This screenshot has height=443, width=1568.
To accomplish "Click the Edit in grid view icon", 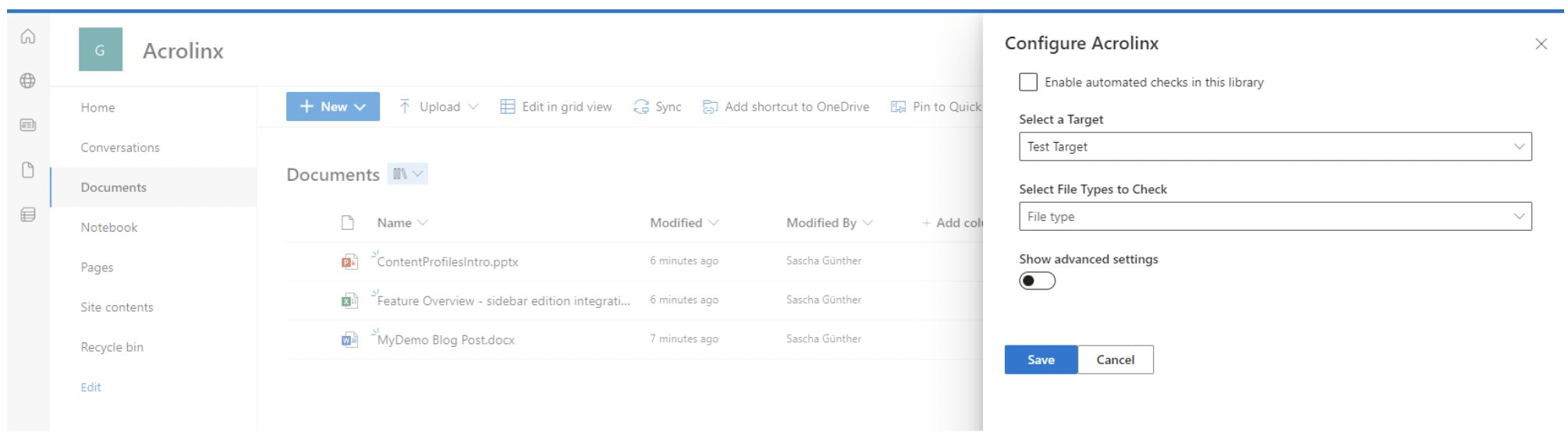I will (x=508, y=107).
